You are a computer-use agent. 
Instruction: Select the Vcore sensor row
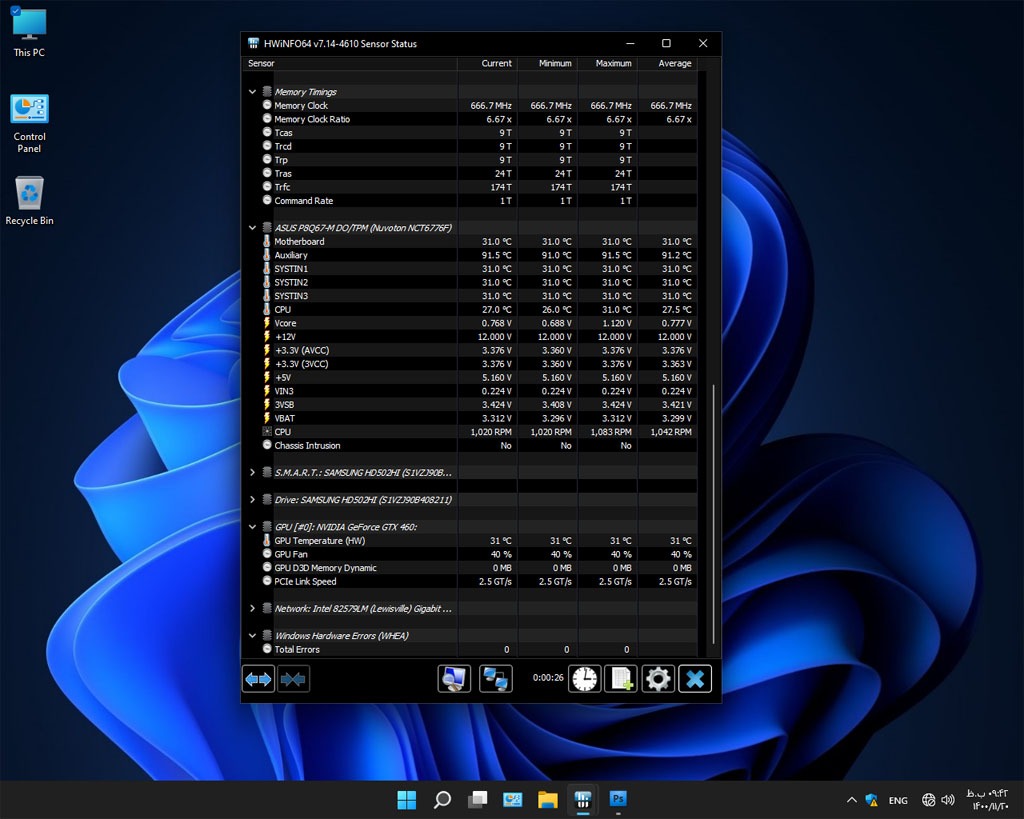coord(286,323)
